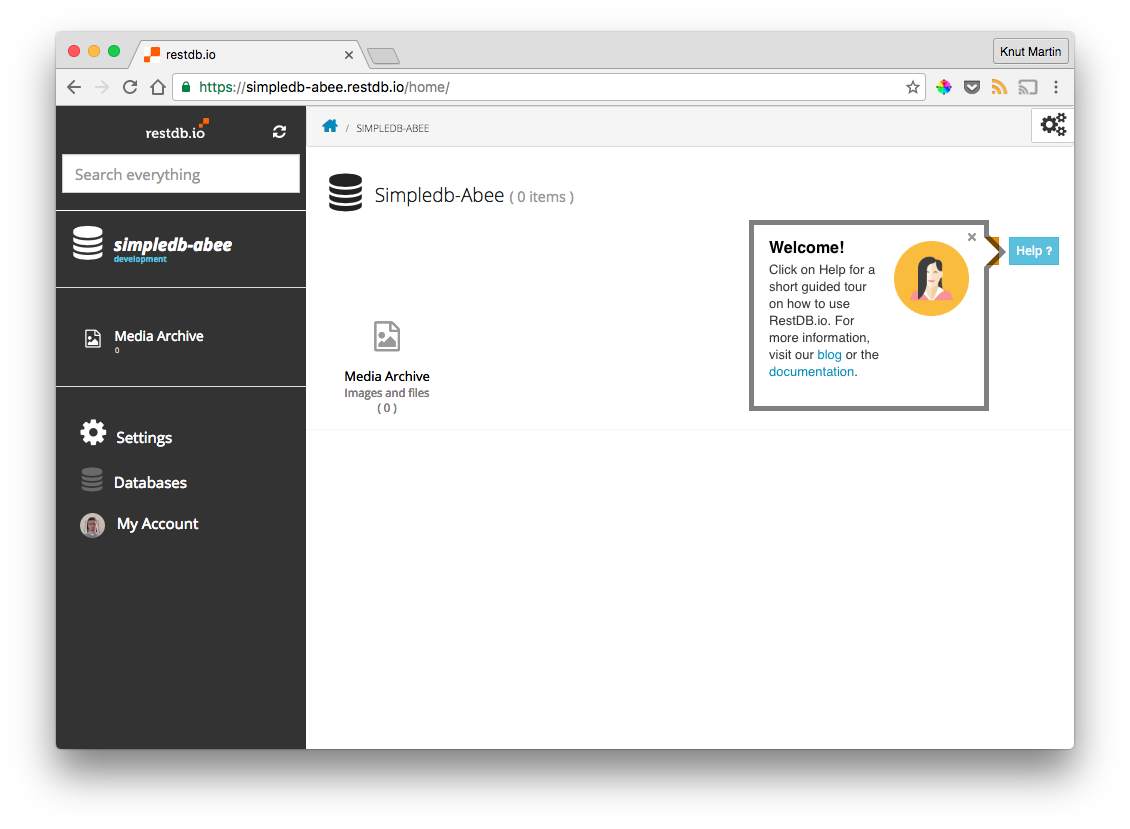Screen dimensions: 1130x829
Task: Click the assistant avatar in the Welcome popup
Action: pos(931,278)
